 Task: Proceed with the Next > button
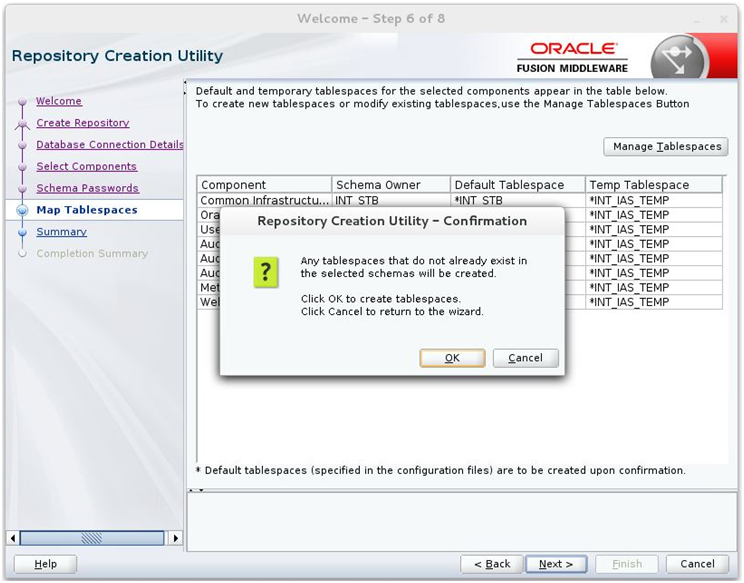556,564
